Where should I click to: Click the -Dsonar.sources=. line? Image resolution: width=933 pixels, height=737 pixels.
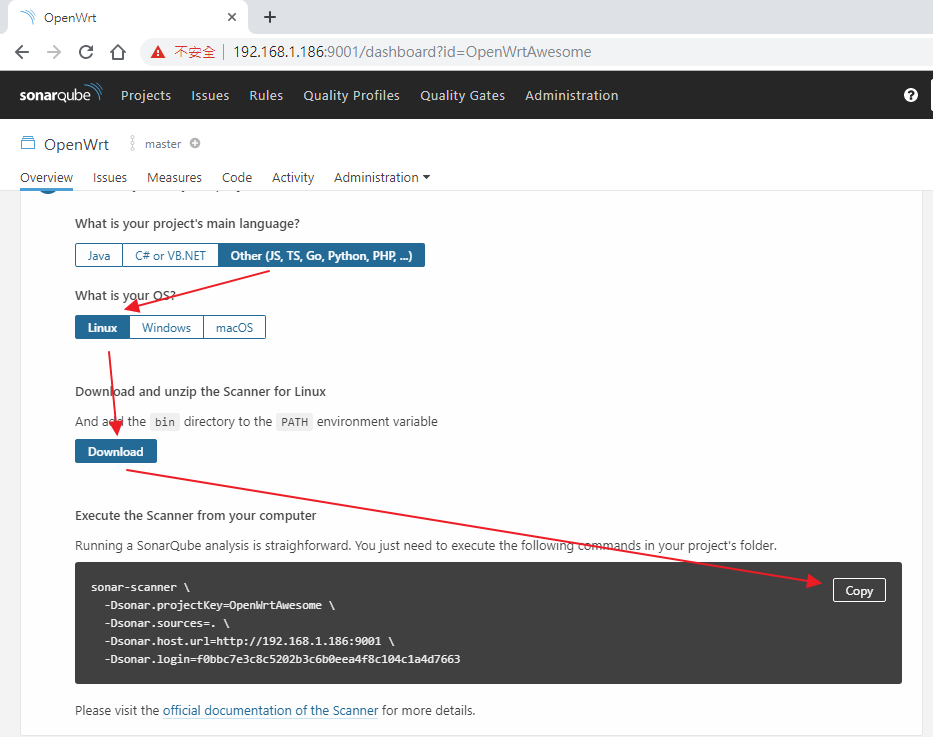pos(167,623)
